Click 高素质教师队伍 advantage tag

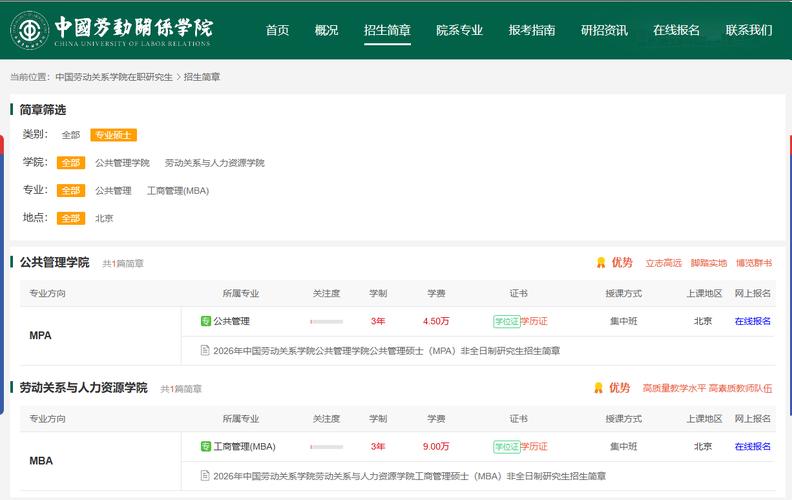[740, 388]
